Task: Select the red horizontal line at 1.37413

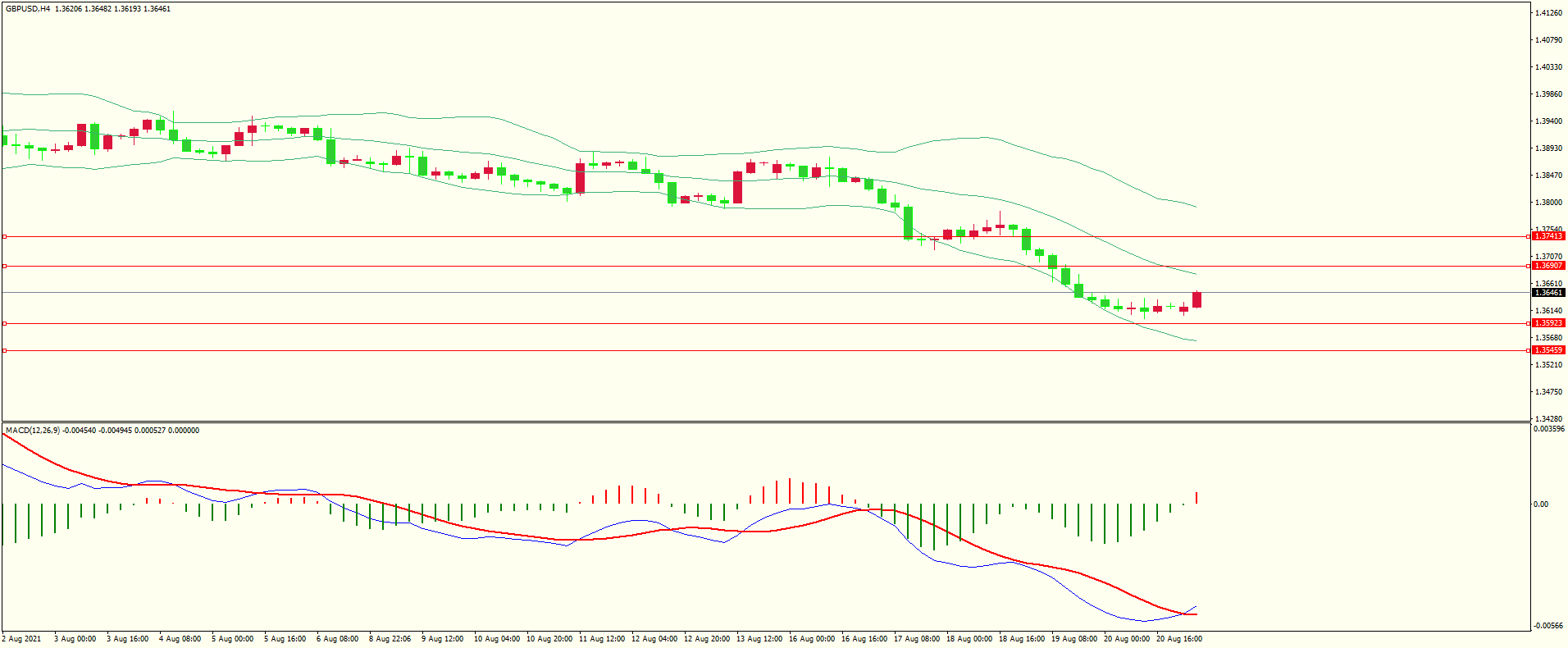Action: [x=766, y=236]
